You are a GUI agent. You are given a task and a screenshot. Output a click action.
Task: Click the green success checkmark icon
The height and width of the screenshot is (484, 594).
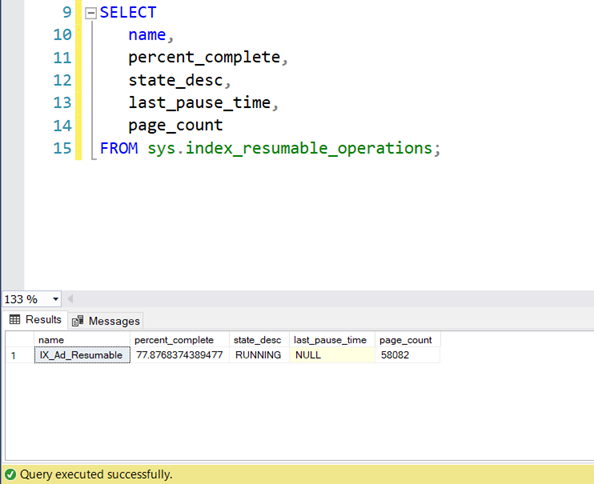coord(10,475)
